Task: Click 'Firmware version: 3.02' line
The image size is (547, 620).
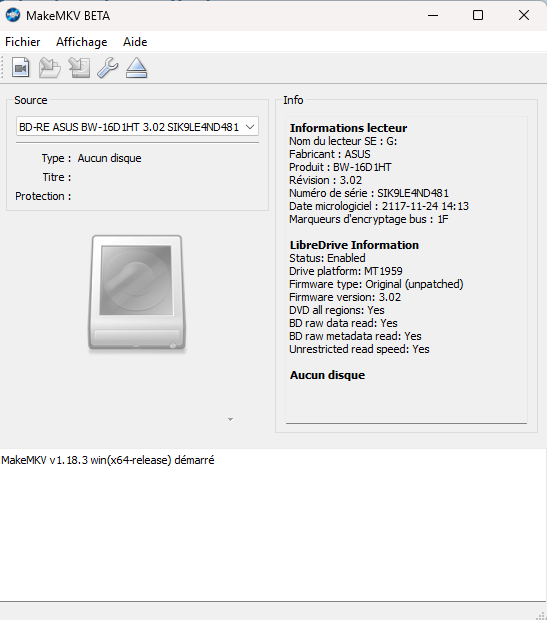Action: (x=345, y=297)
